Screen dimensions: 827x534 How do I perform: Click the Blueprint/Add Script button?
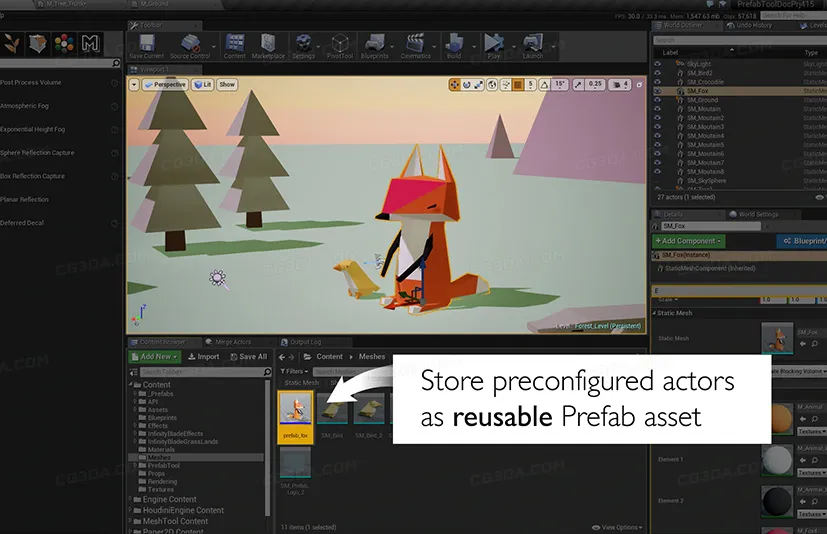click(802, 241)
